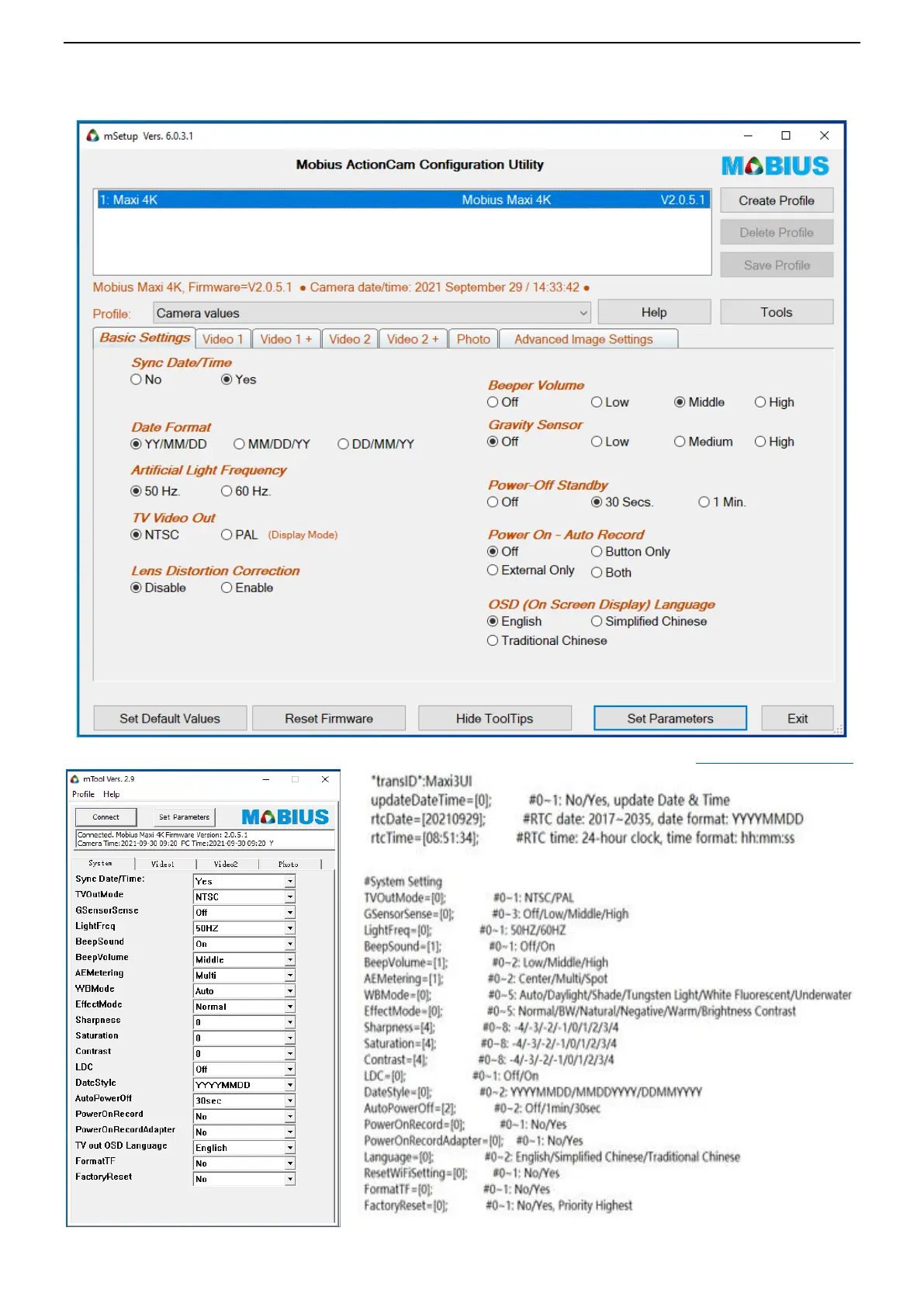The height and width of the screenshot is (1307, 924).
Task: Set Power-Off Standby to 1 Min
Action: pyautogui.click(x=704, y=502)
